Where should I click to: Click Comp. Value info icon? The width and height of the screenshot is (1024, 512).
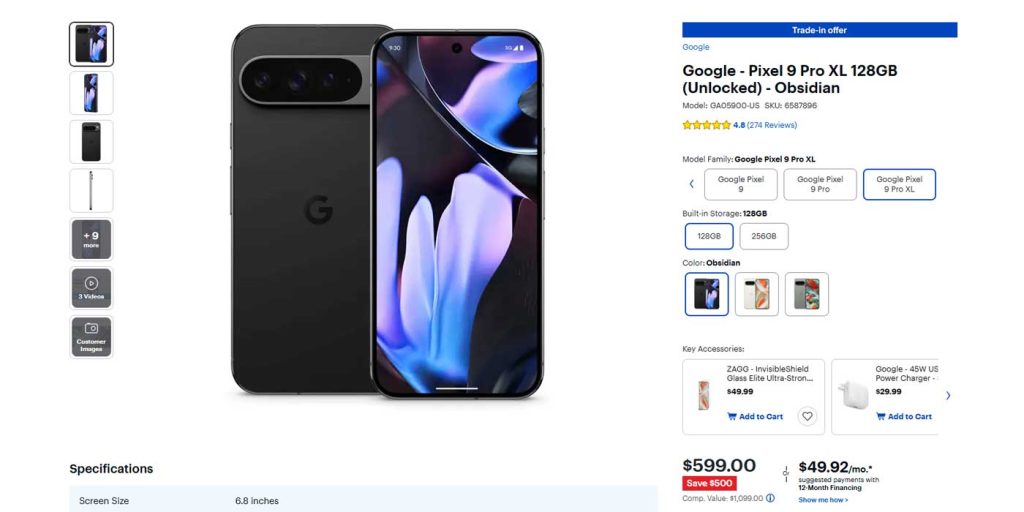770,498
